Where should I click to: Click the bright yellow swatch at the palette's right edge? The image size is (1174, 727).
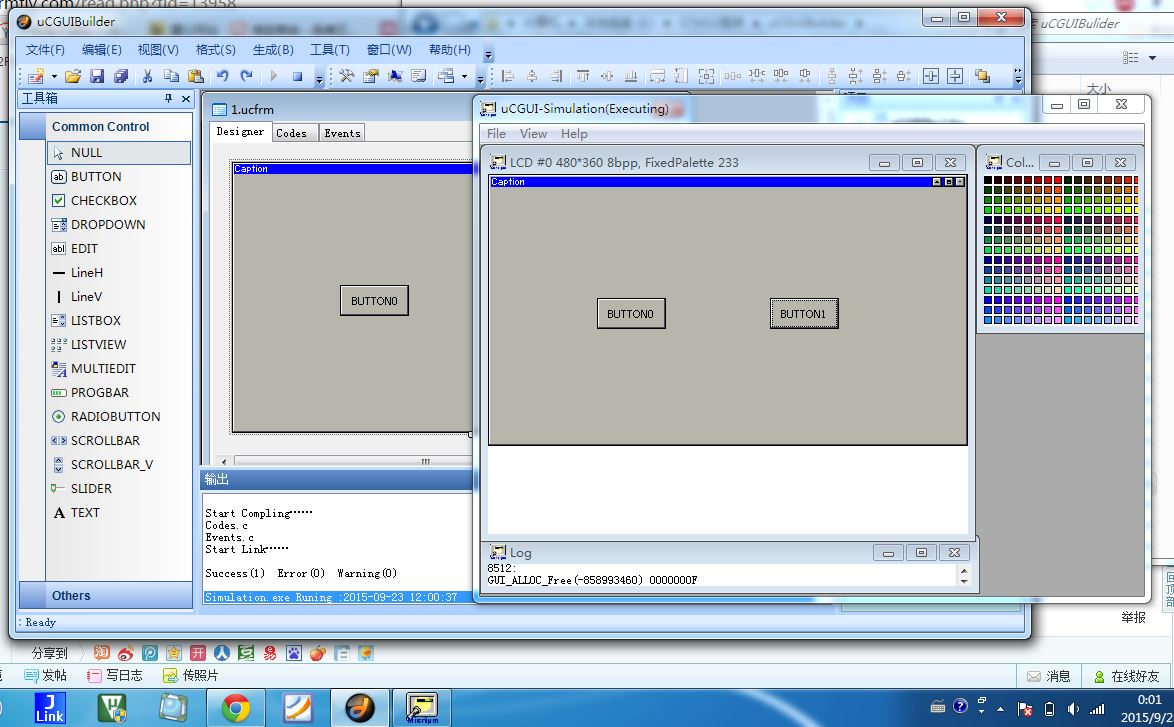[x=1136, y=210]
